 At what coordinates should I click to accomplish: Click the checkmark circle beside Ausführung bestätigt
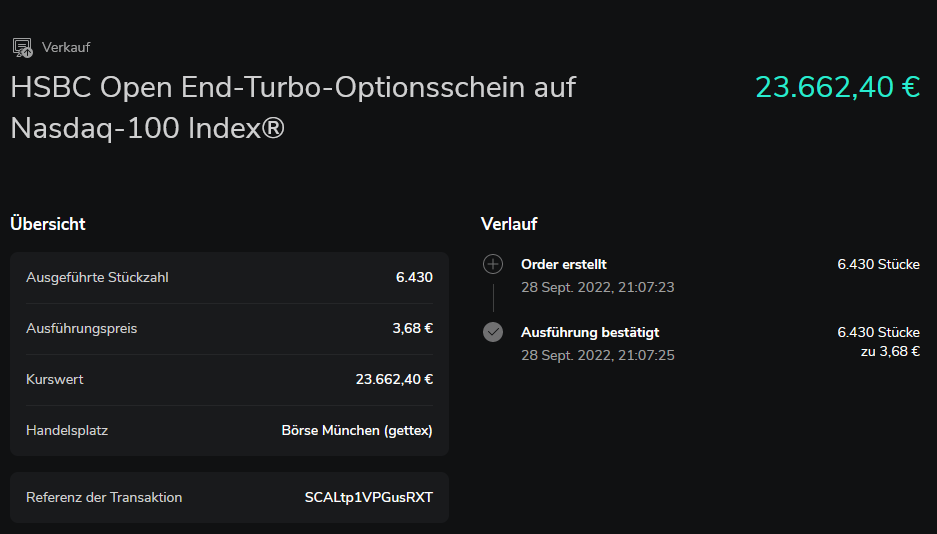click(493, 332)
